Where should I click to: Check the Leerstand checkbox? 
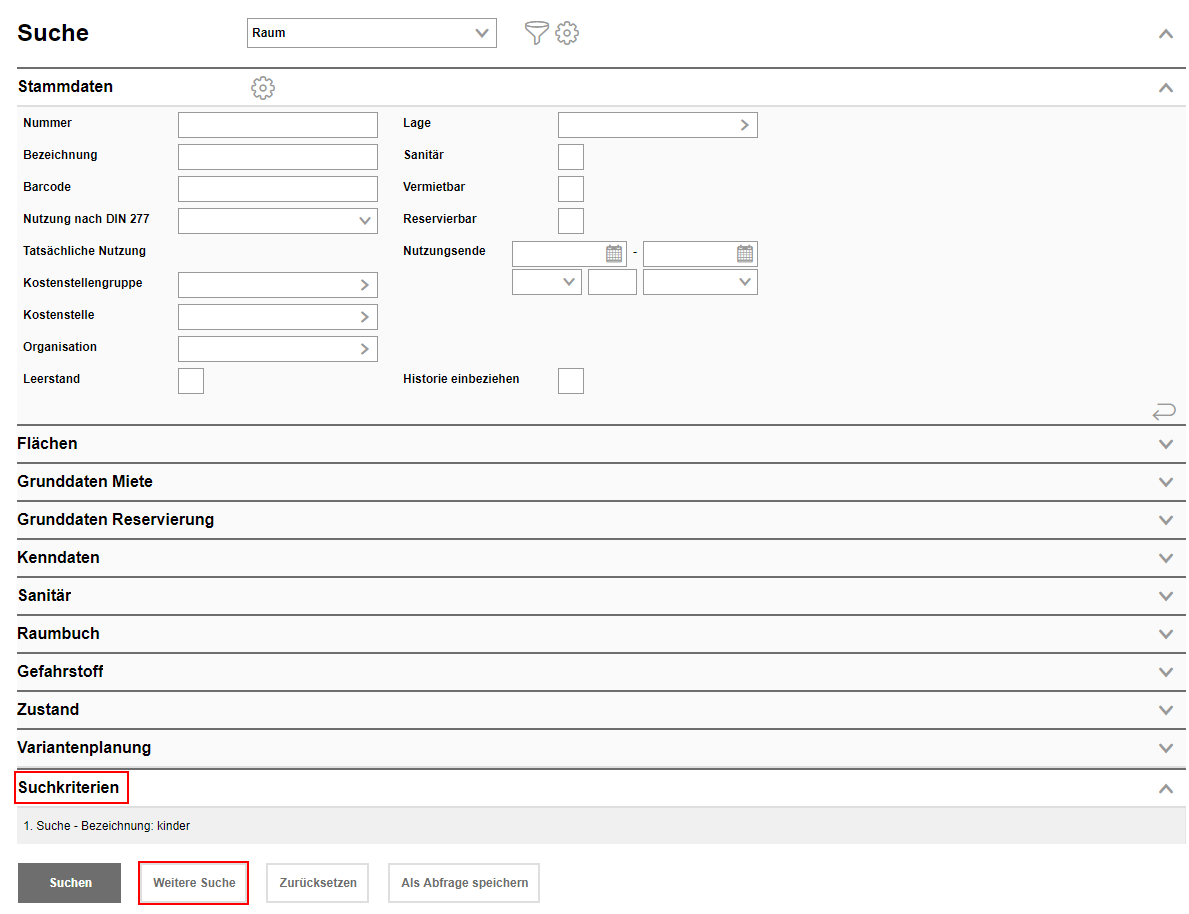coord(191,381)
